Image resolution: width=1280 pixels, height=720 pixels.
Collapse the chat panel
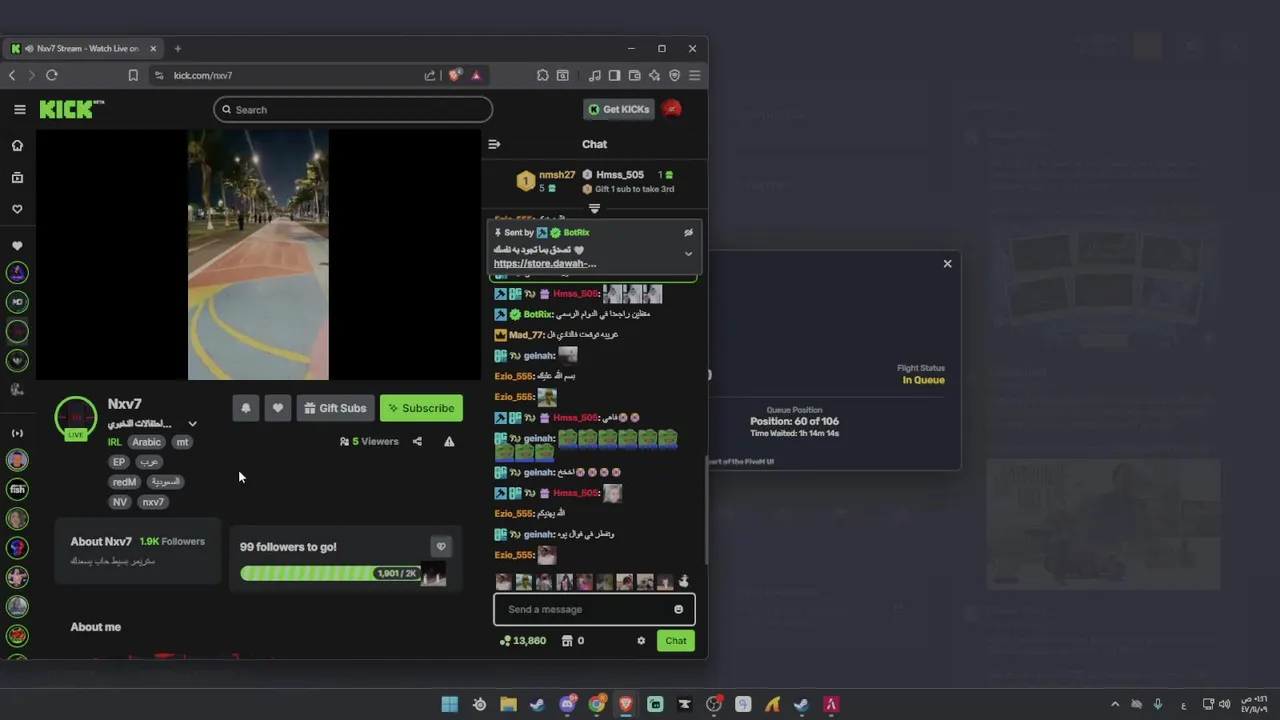[x=494, y=144]
